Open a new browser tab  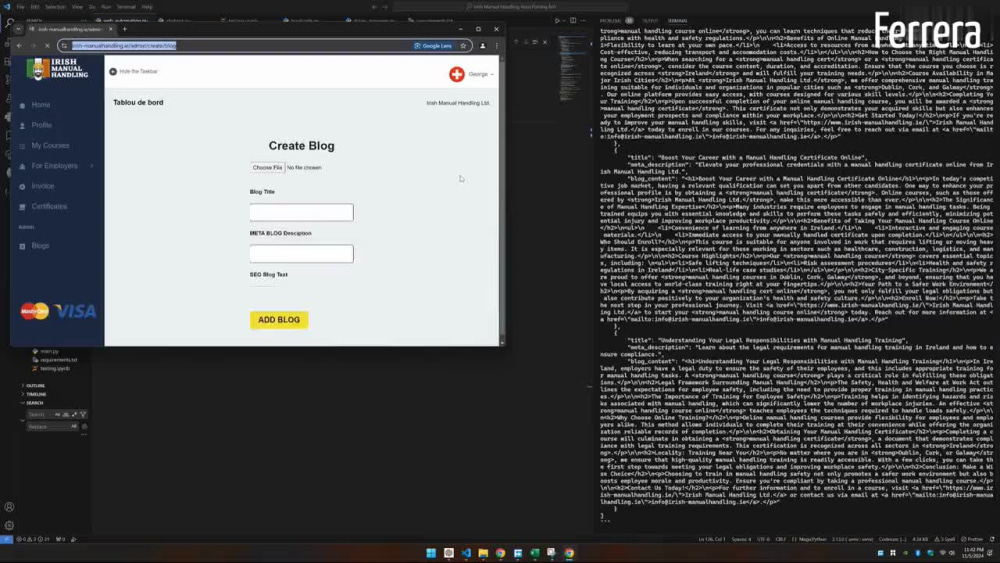click(x=124, y=29)
